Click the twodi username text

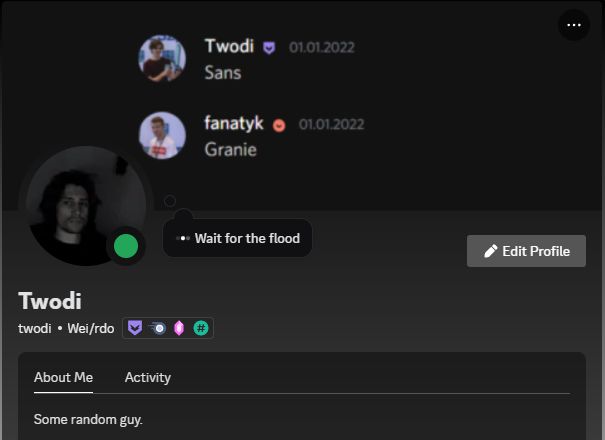tap(35, 328)
